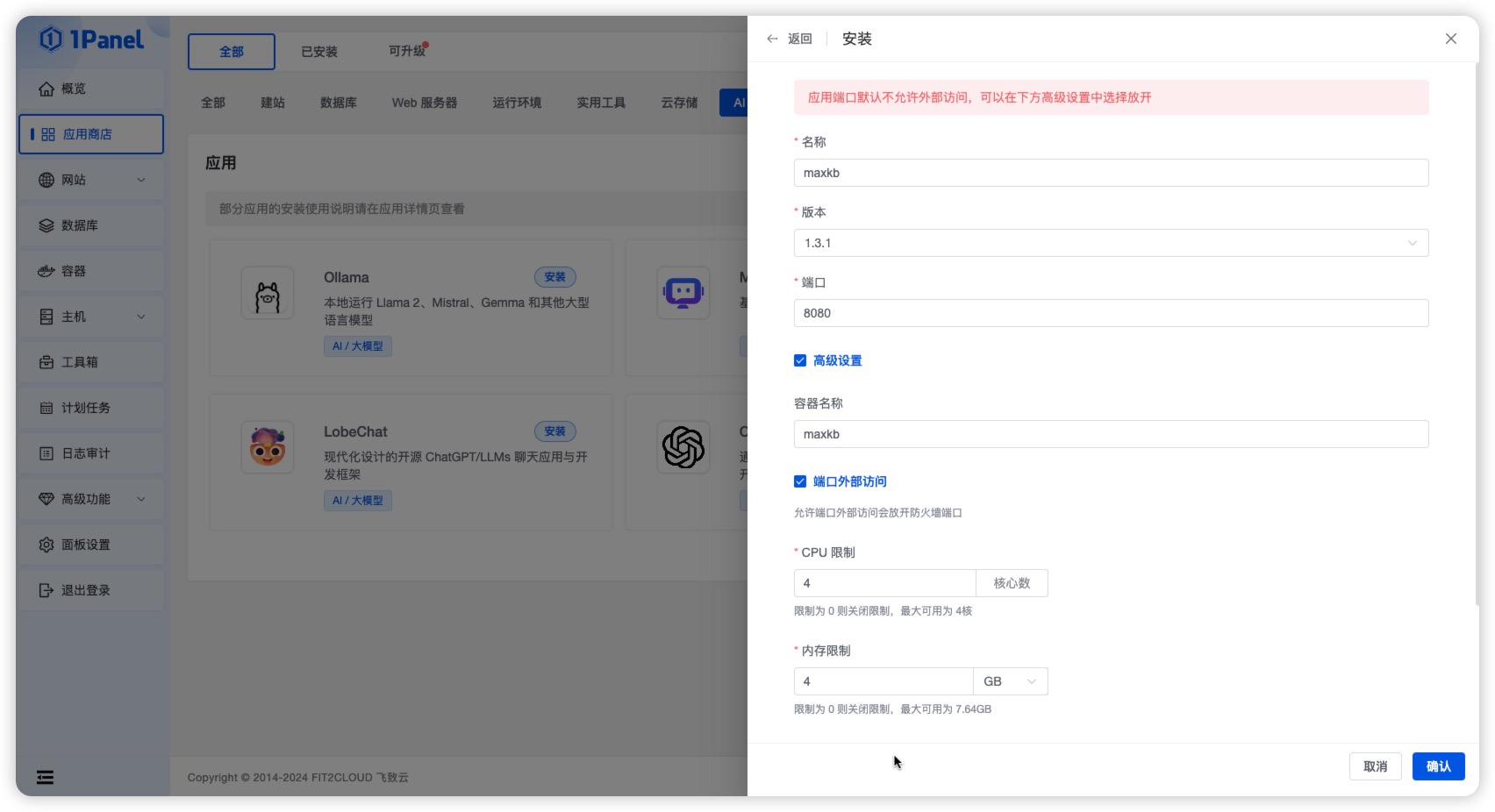1495x812 pixels.
Task: Open the Ollama app icon
Action: click(268, 294)
